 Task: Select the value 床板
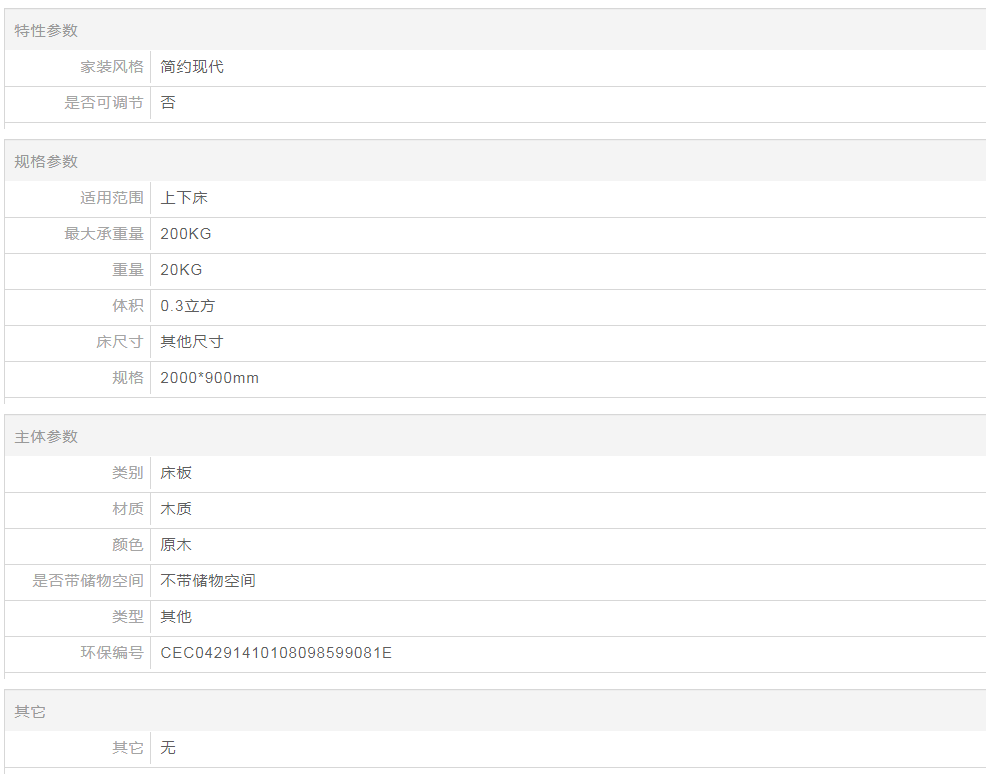click(x=176, y=473)
